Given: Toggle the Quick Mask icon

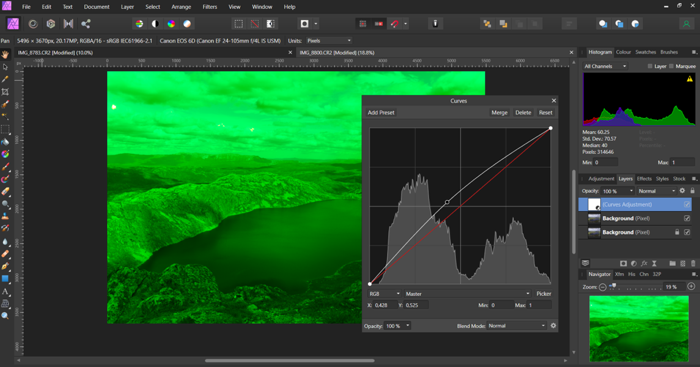Looking at the screenshot, I should pyautogui.click(x=304, y=24).
